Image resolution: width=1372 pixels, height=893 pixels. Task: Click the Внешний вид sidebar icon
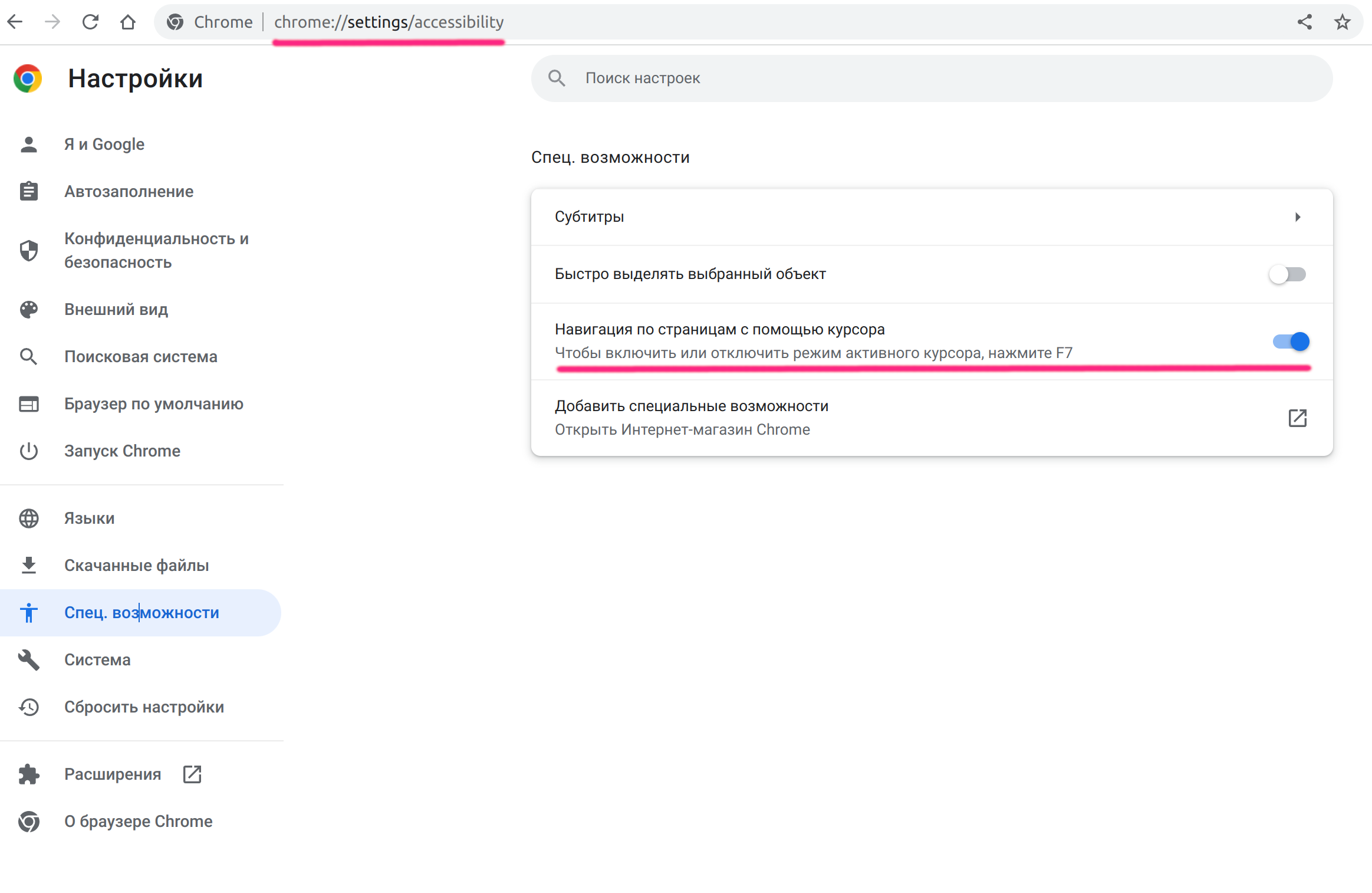click(x=29, y=309)
